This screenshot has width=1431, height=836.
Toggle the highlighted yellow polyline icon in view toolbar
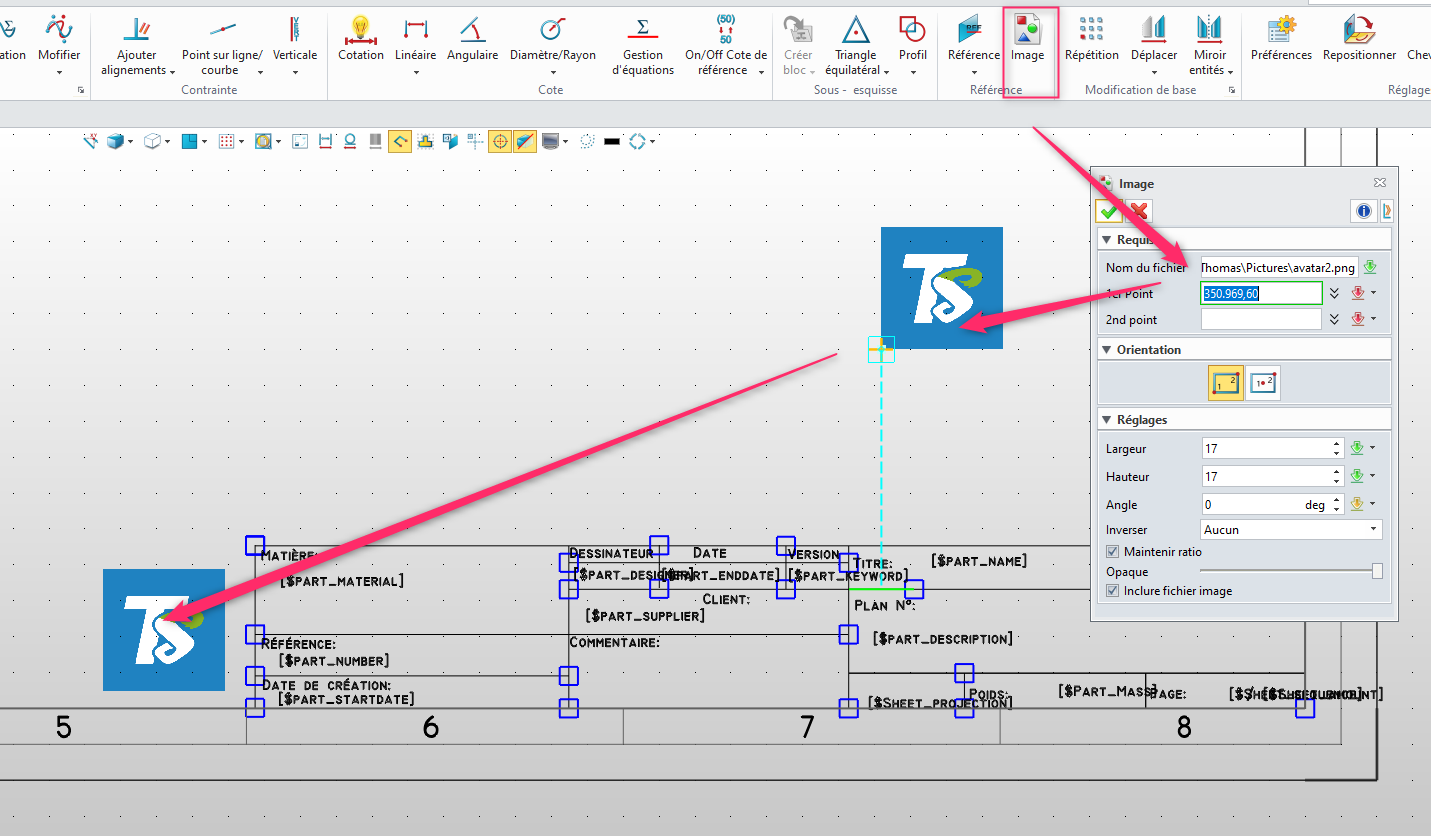coord(400,142)
